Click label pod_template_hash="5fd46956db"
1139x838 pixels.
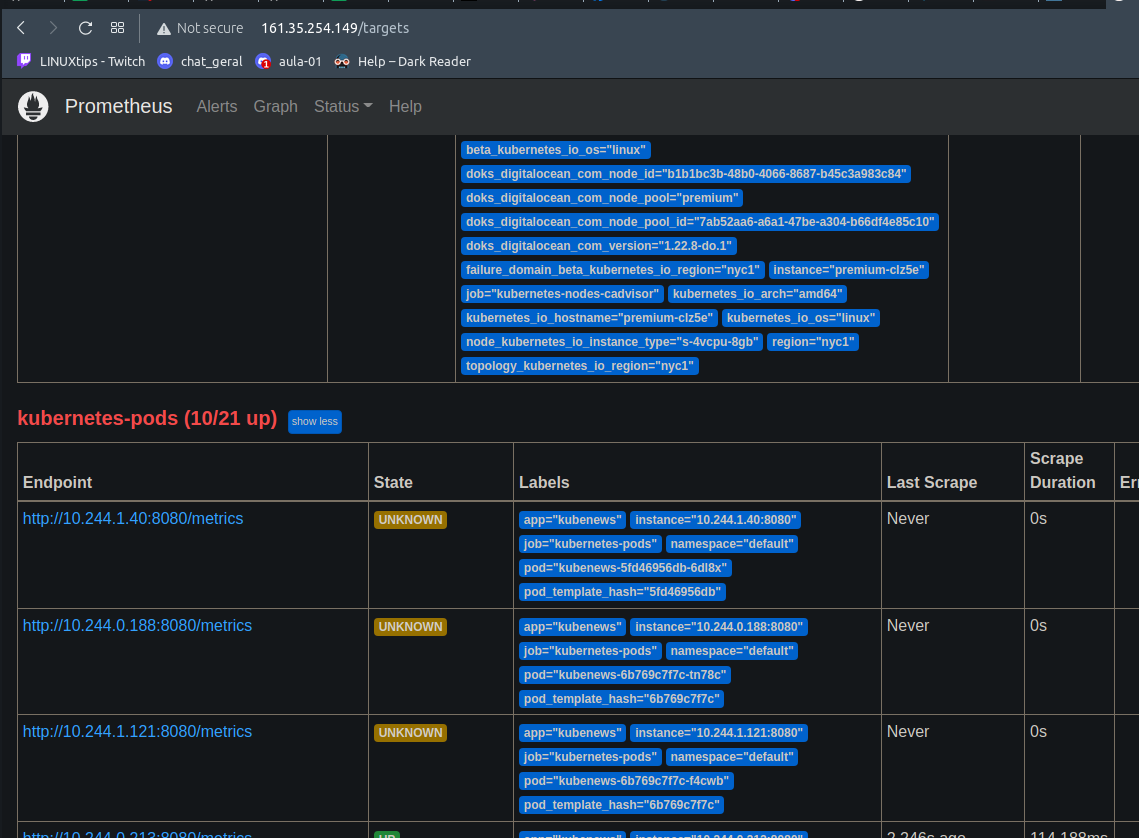(623, 592)
